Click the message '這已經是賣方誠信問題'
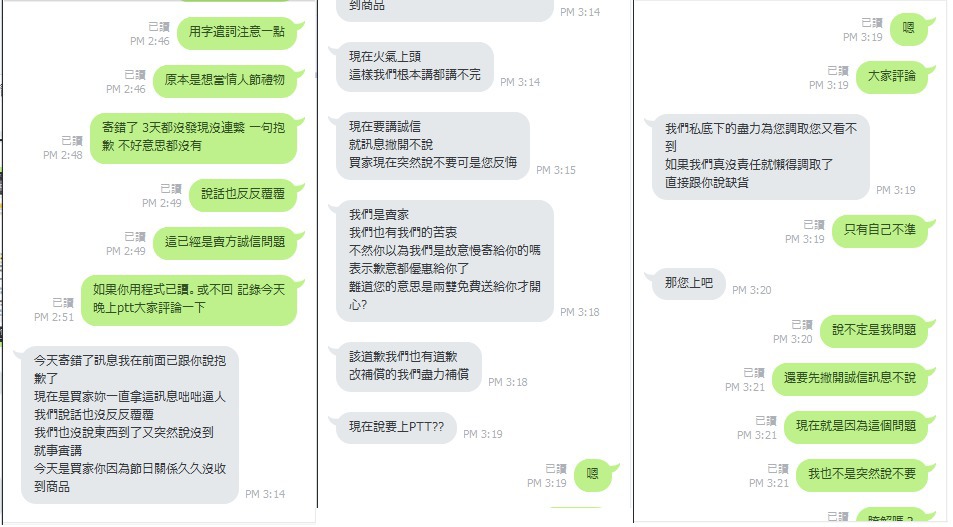The image size is (953, 527). point(225,242)
